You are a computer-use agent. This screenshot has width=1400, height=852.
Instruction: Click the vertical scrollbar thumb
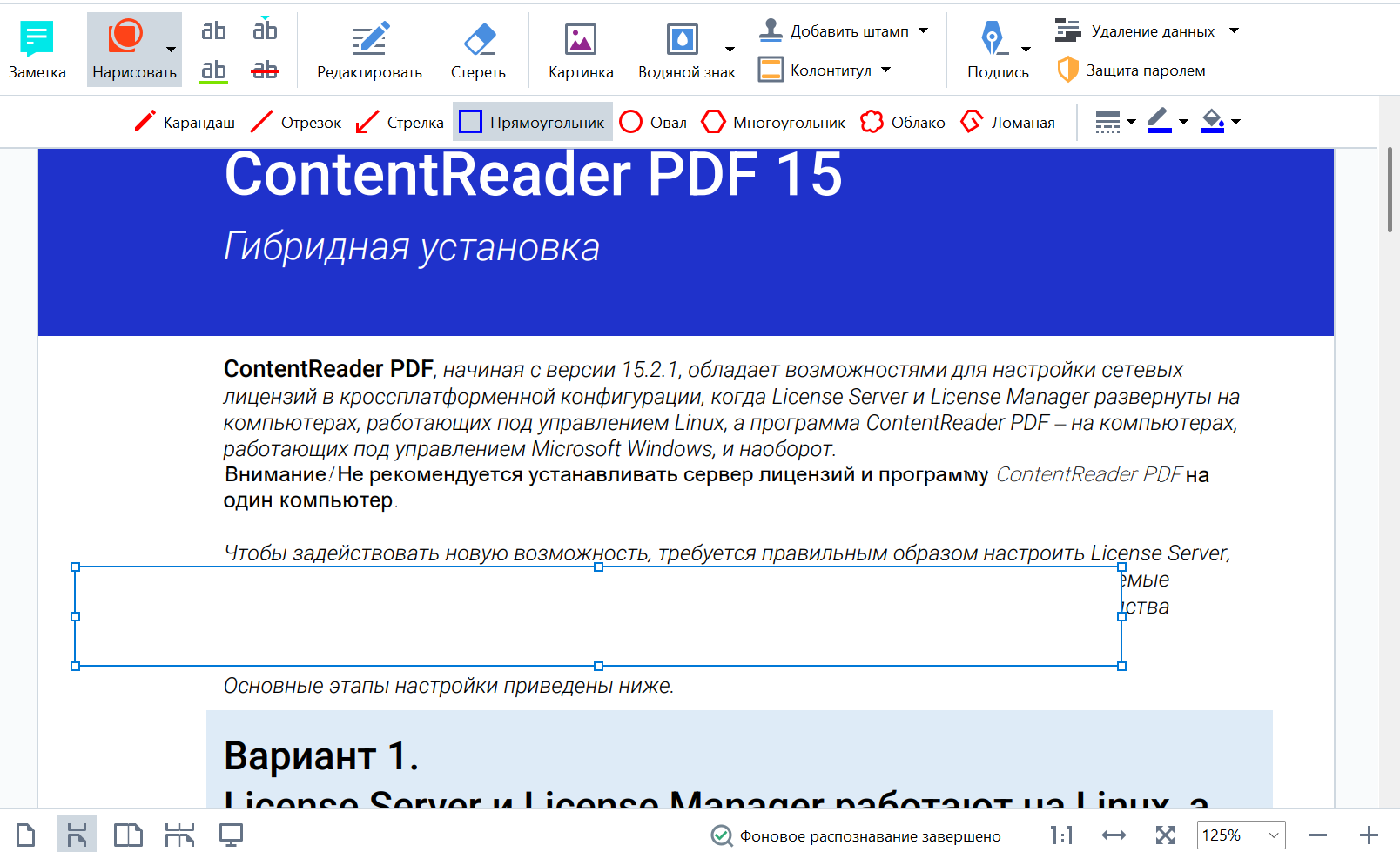1390,190
